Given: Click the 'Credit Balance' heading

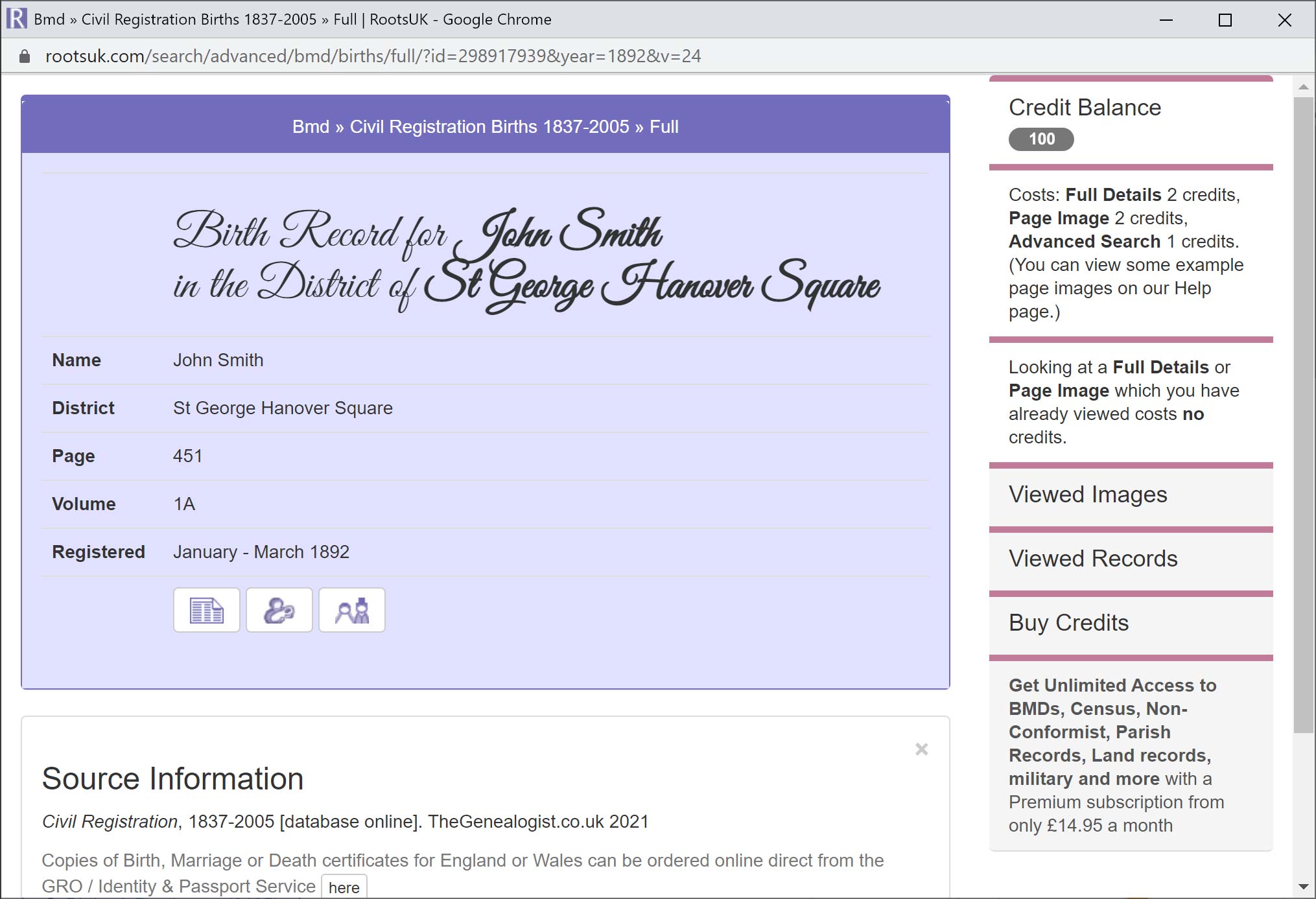Looking at the screenshot, I should coord(1085,108).
